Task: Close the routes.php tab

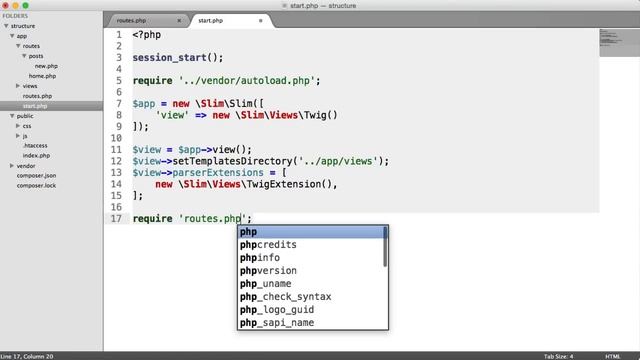Action: tap(179, 20)
